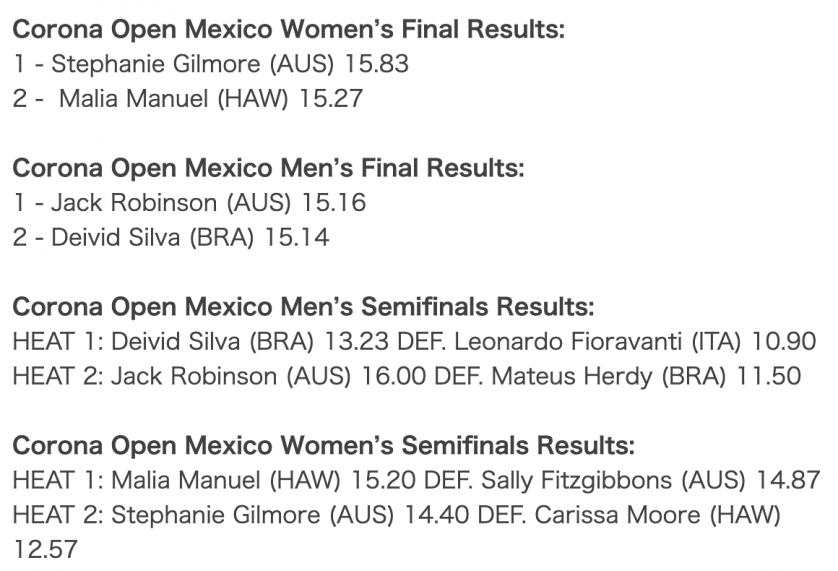Click the 12.57 score on last line

45,550
